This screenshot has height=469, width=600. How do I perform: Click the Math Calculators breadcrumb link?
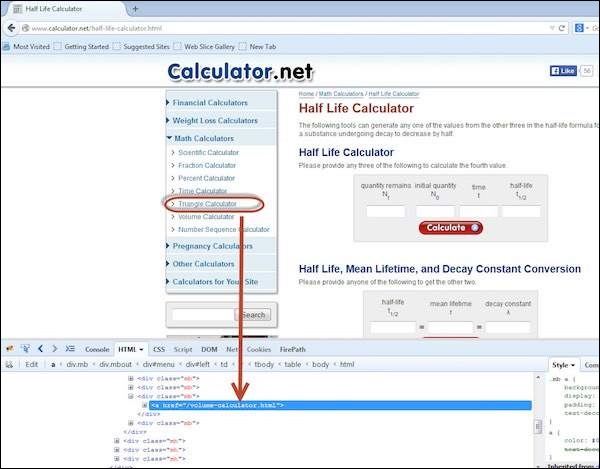tap(341, 94)
